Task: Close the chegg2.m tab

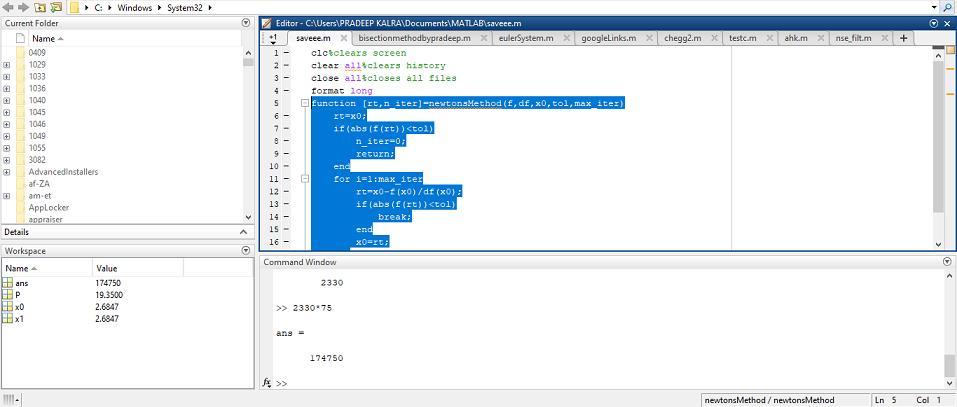Action: click(714, 38)
